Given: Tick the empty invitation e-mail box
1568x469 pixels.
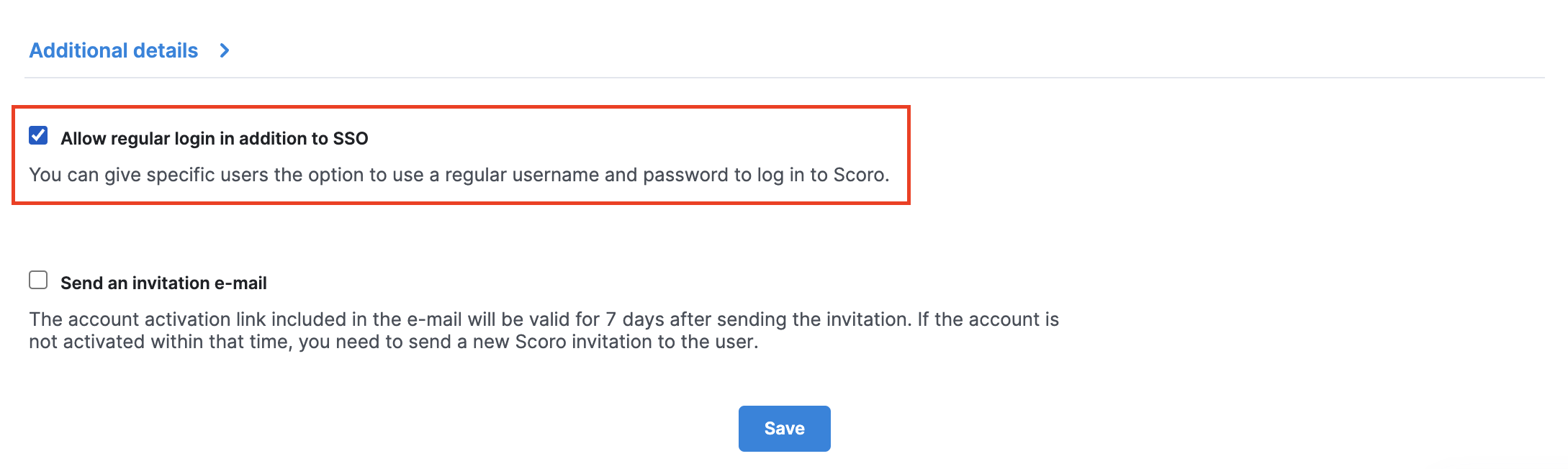Looking at the screenshot, I should coord(38,281).
